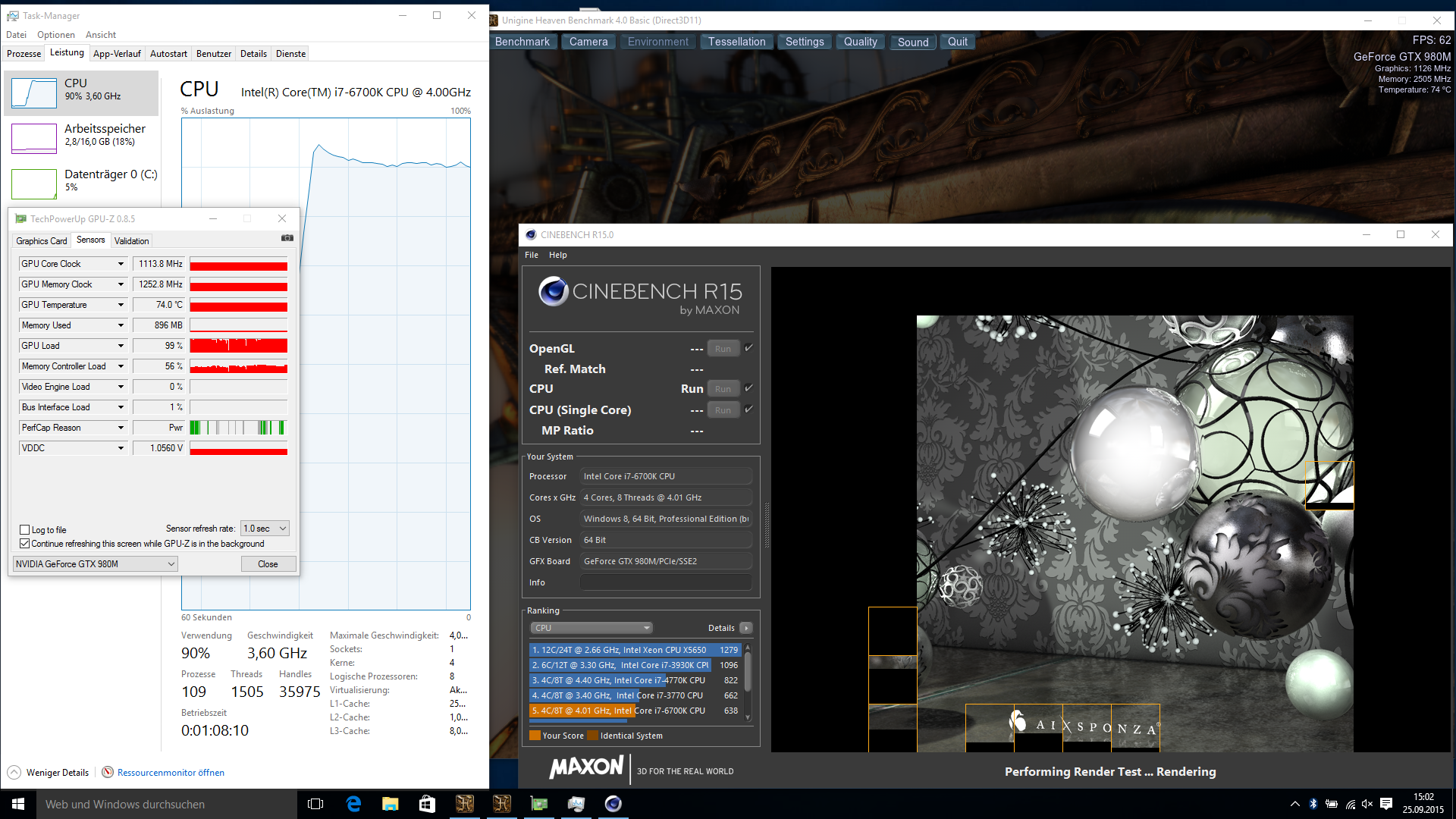1456x819 pixels.
Task: Open Heaven Settings button
Action: pos(805,42)
